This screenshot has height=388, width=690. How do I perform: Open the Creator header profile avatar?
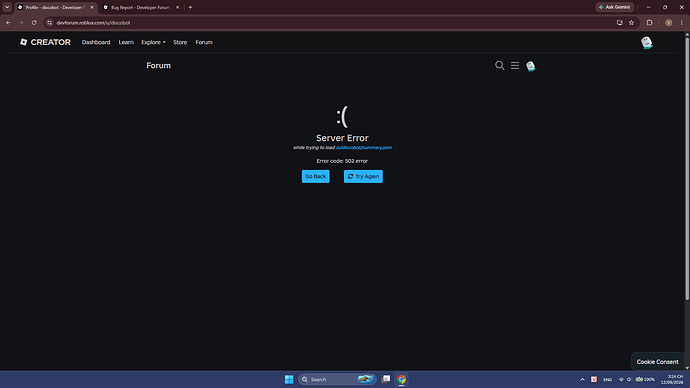(x=646, y=43)
